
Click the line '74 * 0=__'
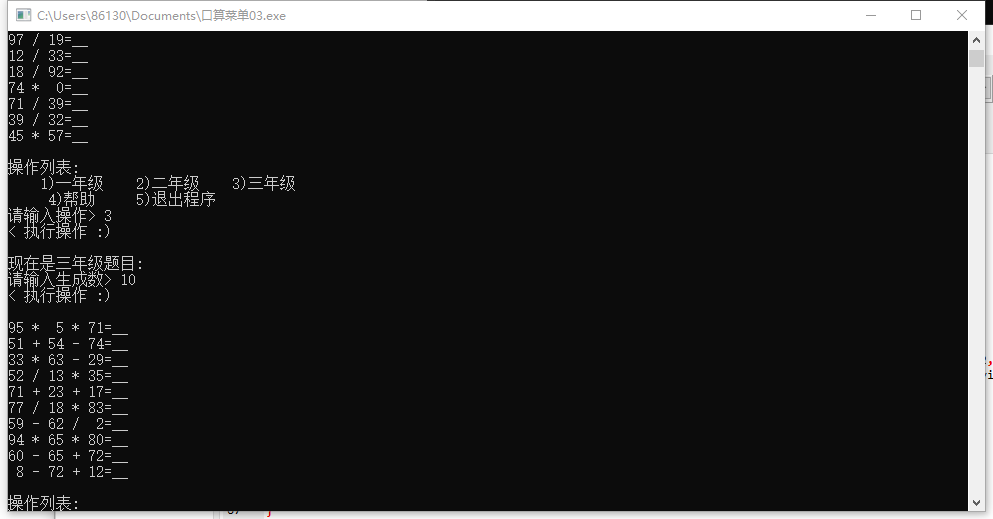click(48, 88)
